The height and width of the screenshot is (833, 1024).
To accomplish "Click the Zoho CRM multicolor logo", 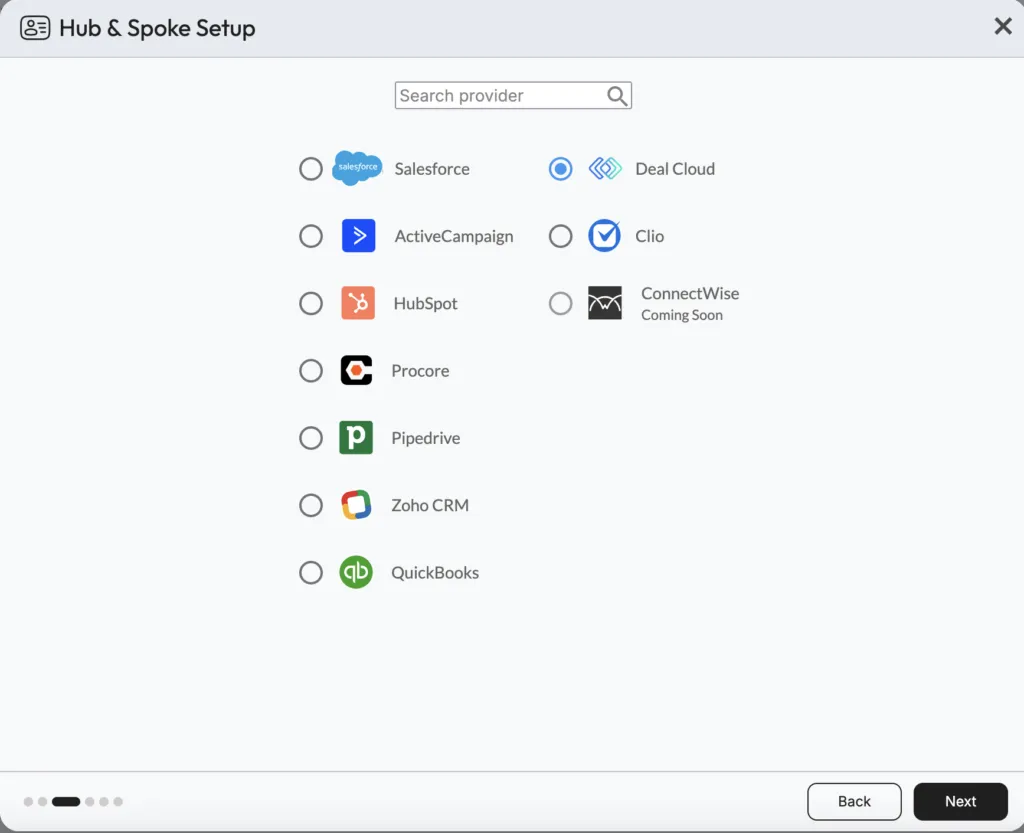I will coord(356,505).
